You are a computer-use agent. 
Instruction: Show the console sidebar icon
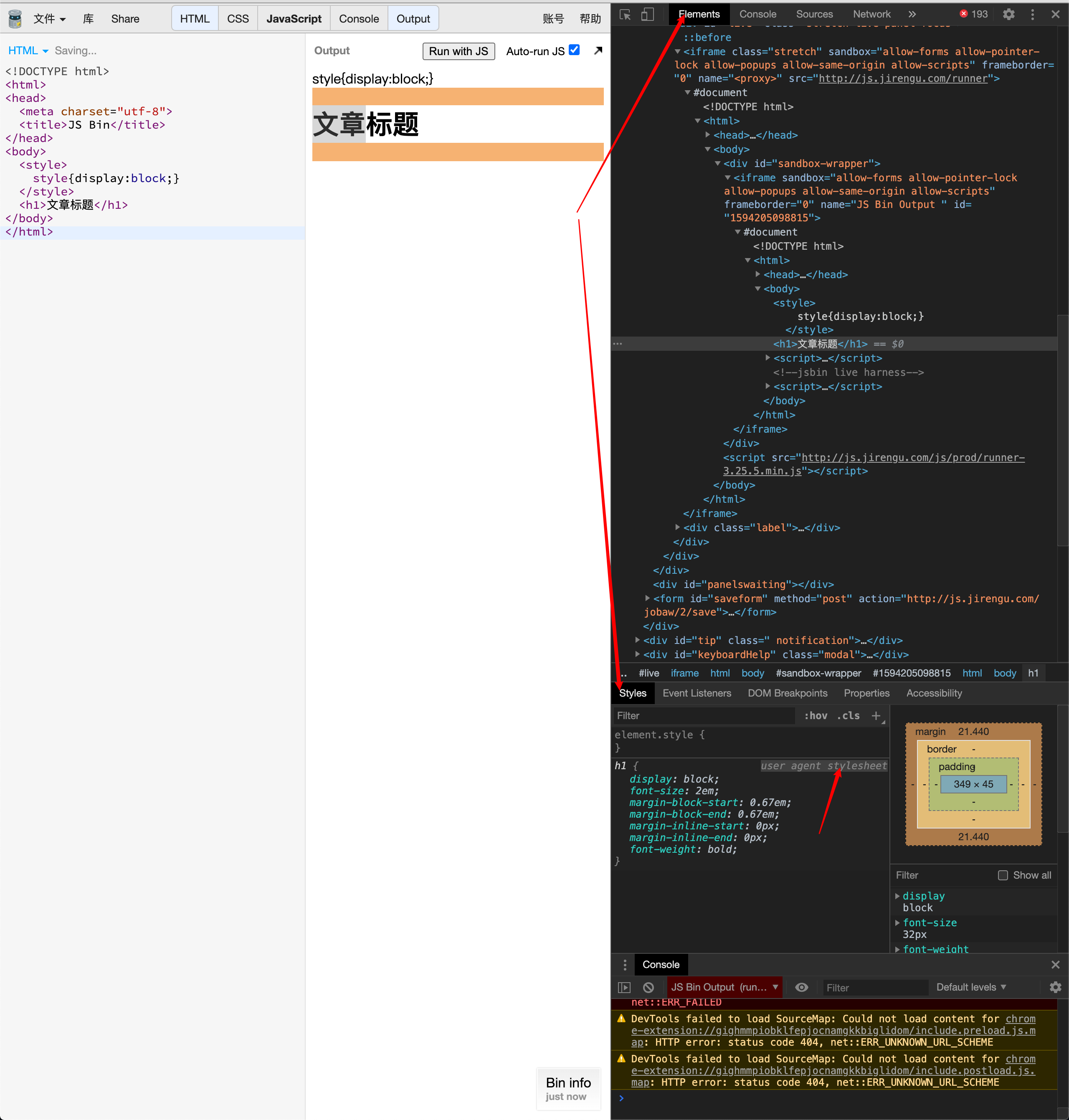[x=625, y=987]
